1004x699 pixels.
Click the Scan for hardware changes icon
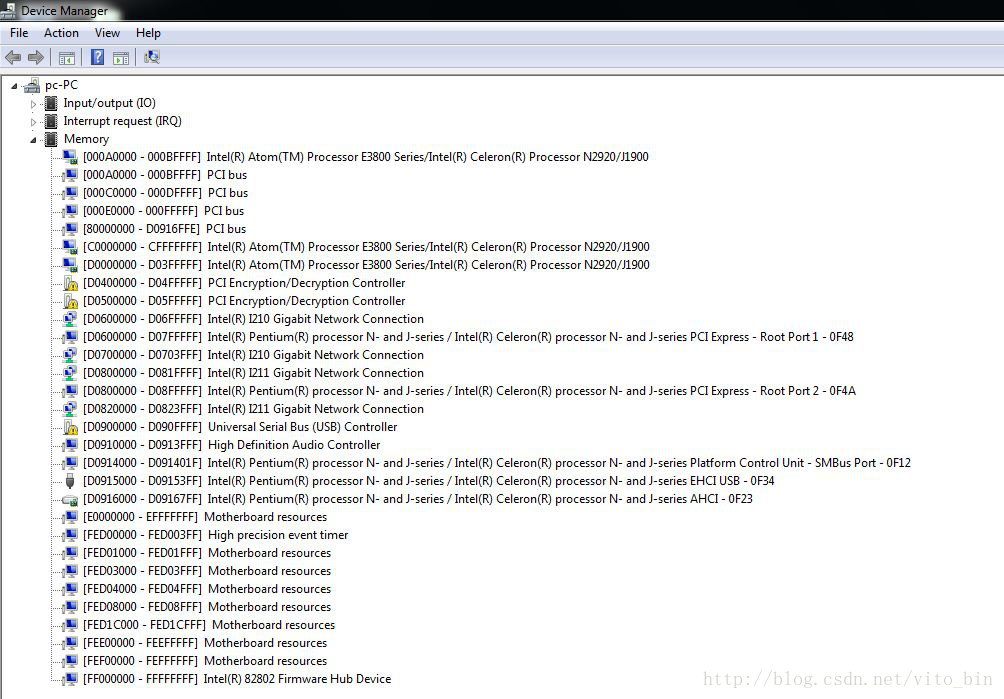152,58
